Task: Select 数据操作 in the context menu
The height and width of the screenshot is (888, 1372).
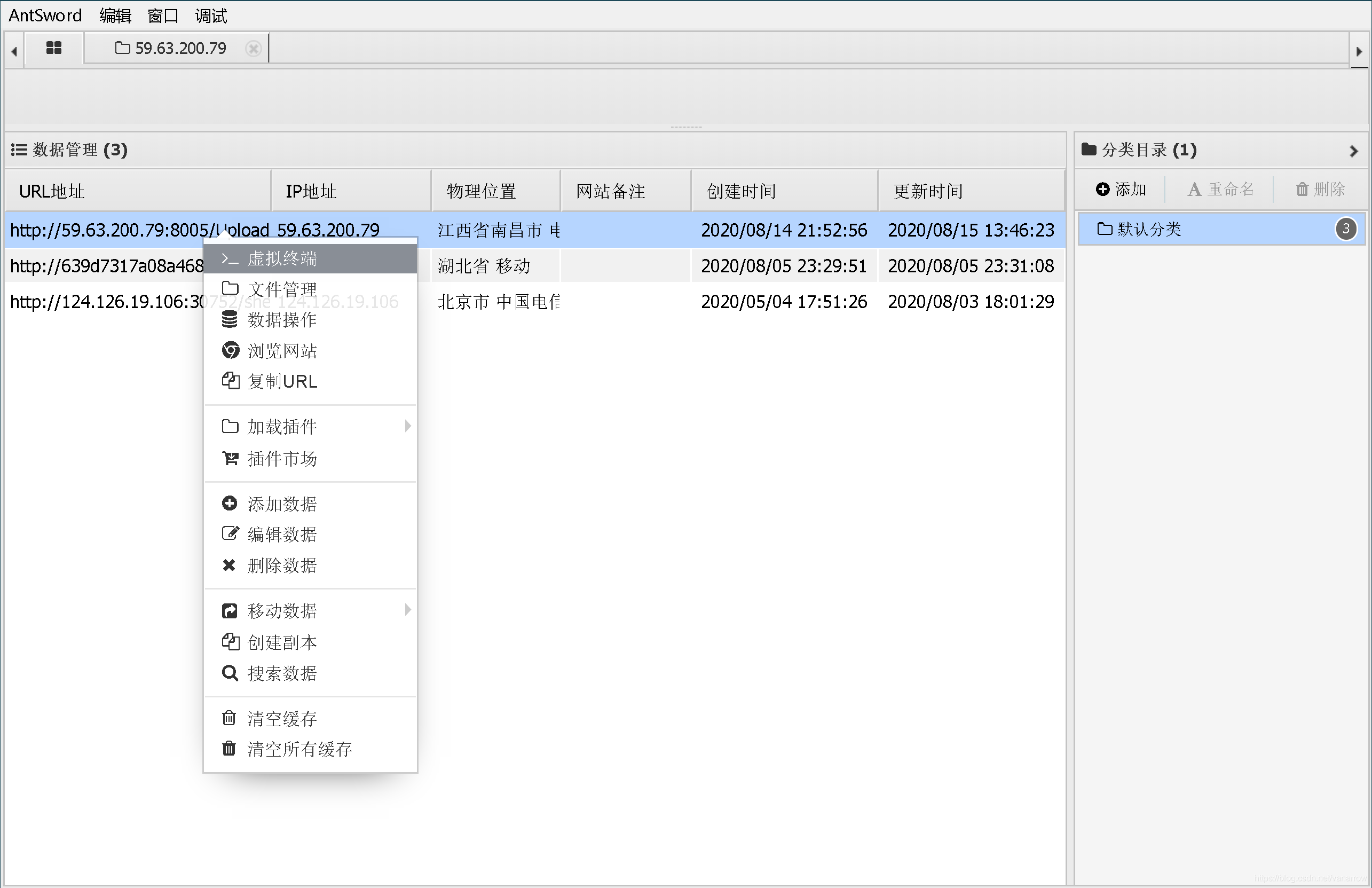Action: tap(310, 319)
